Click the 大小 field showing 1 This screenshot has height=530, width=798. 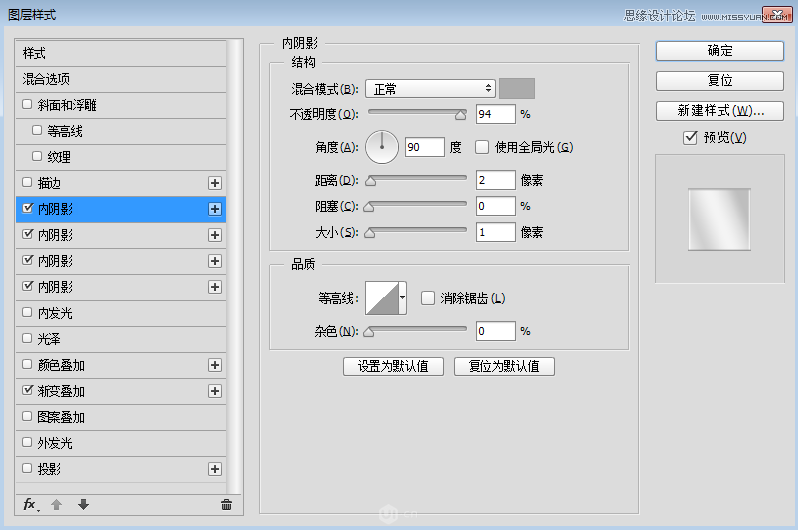[x=496, y=232]
